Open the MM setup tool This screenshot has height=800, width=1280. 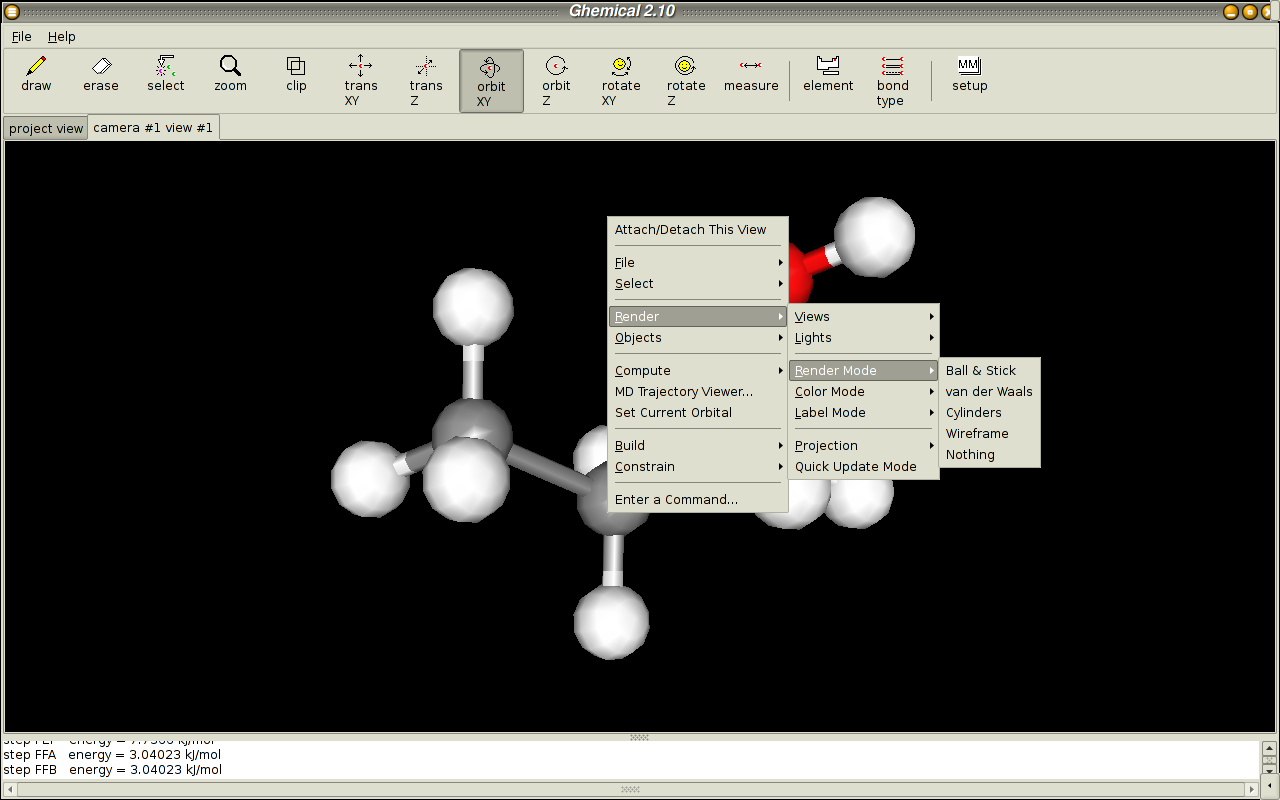(969, 75)
